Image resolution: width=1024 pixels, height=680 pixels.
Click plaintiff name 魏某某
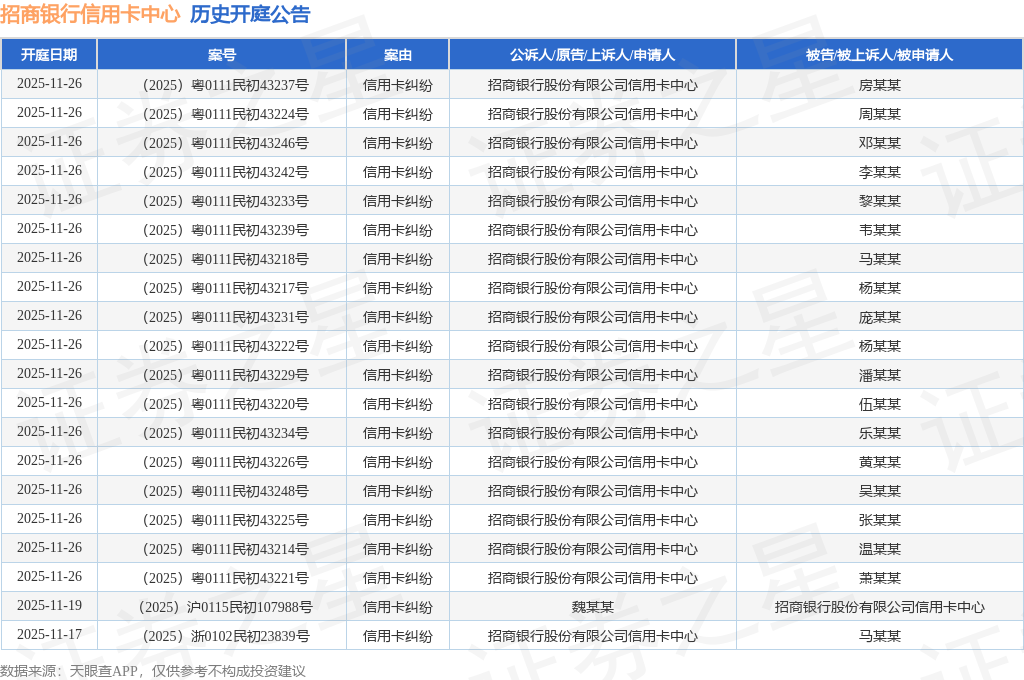[592, 607]
